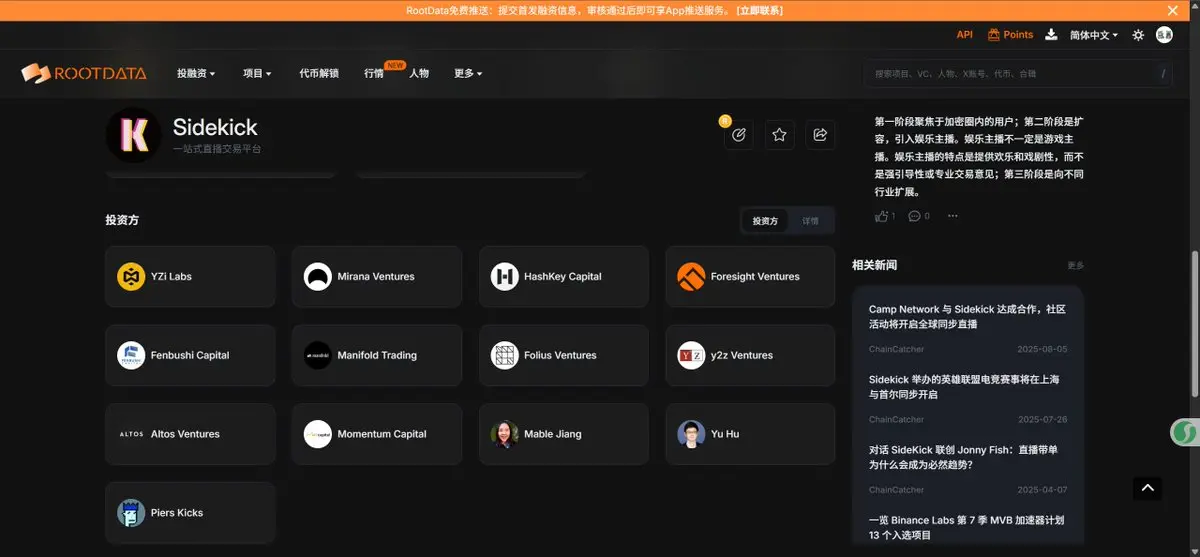
Task: Focus the search input field
Action: coord(1017,74)
